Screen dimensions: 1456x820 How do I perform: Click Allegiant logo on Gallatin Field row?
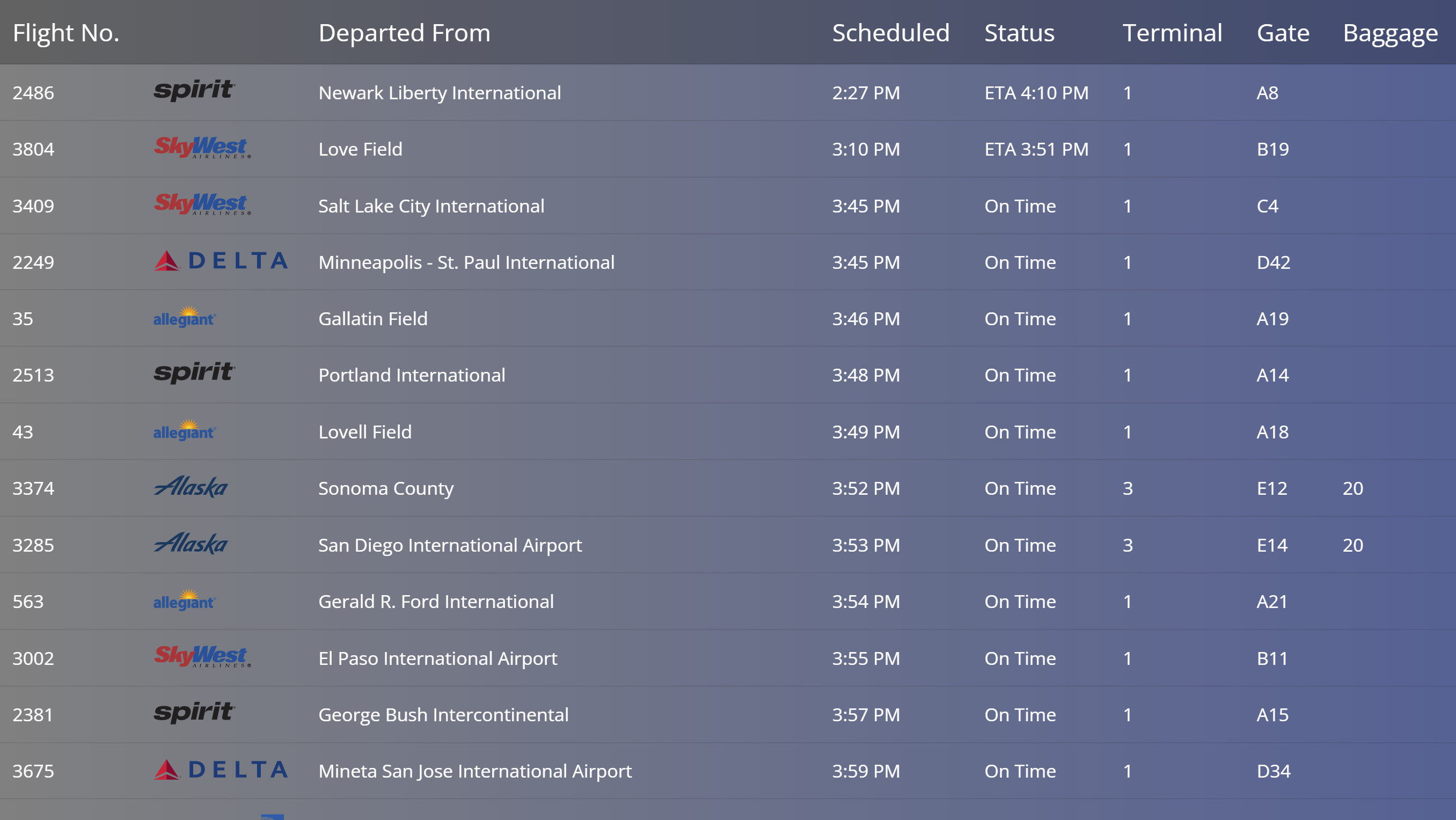click(x=184, y=318)
